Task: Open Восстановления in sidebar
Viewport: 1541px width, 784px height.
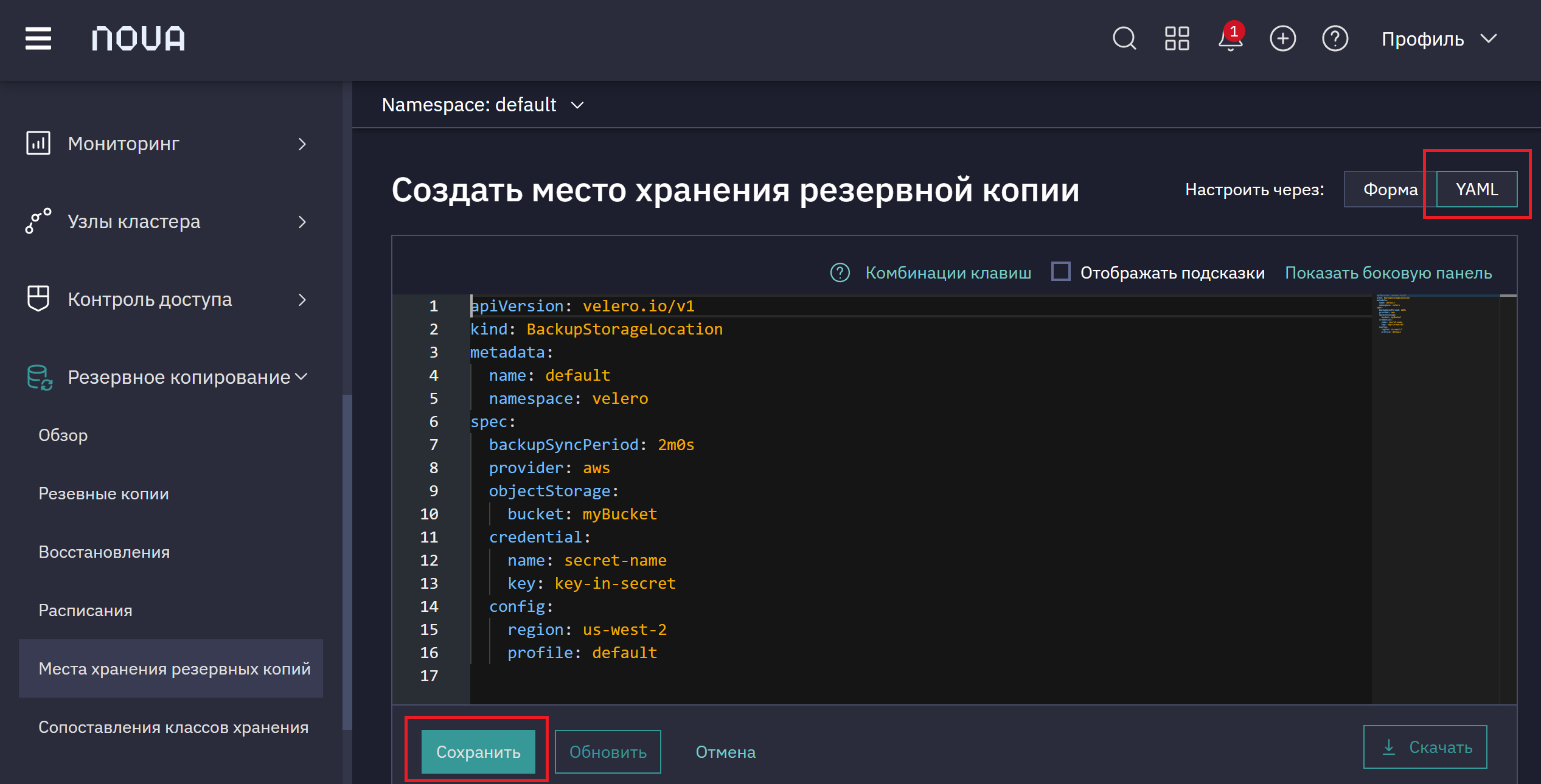Action: point(104,552)
